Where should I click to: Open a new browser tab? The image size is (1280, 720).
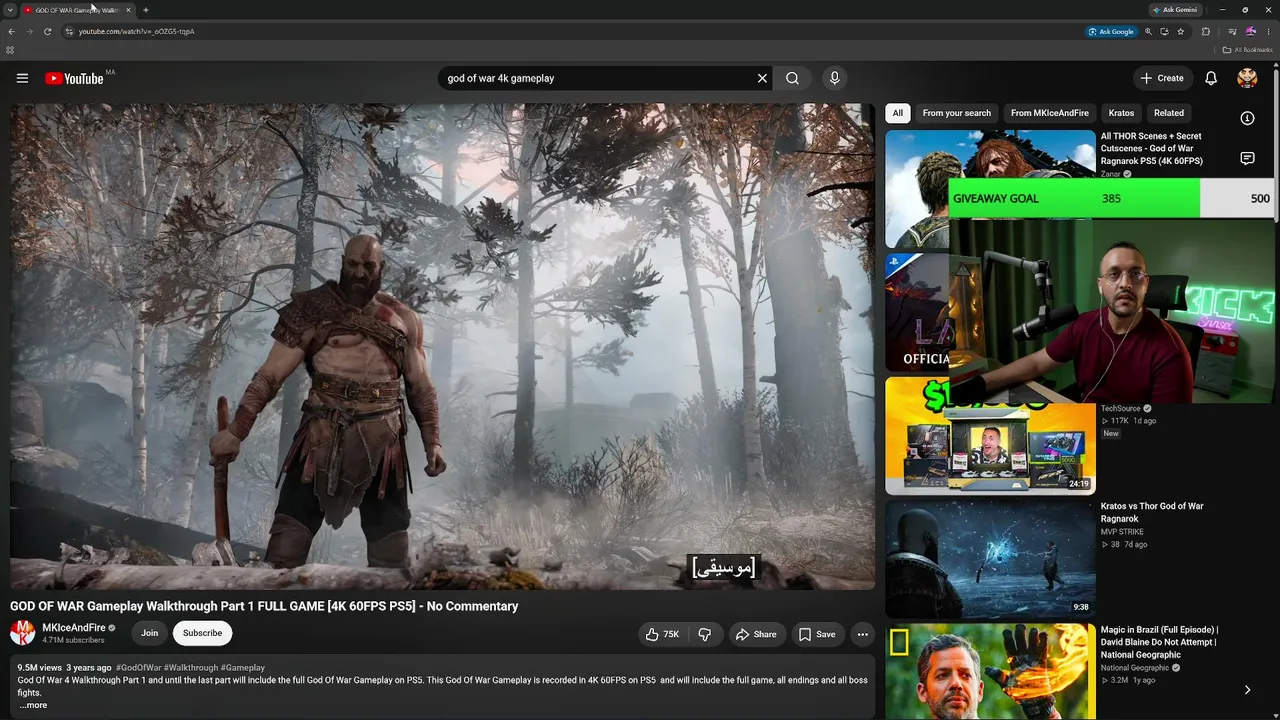tap(146, 10)
